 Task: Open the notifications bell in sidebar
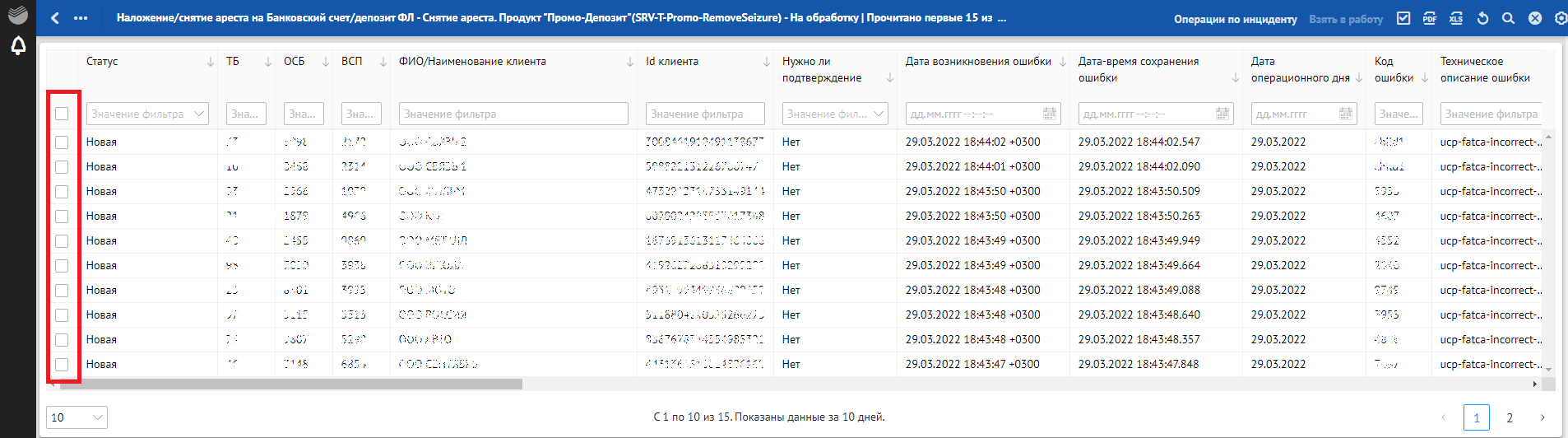pyautogui.click(x=18, y=46)
